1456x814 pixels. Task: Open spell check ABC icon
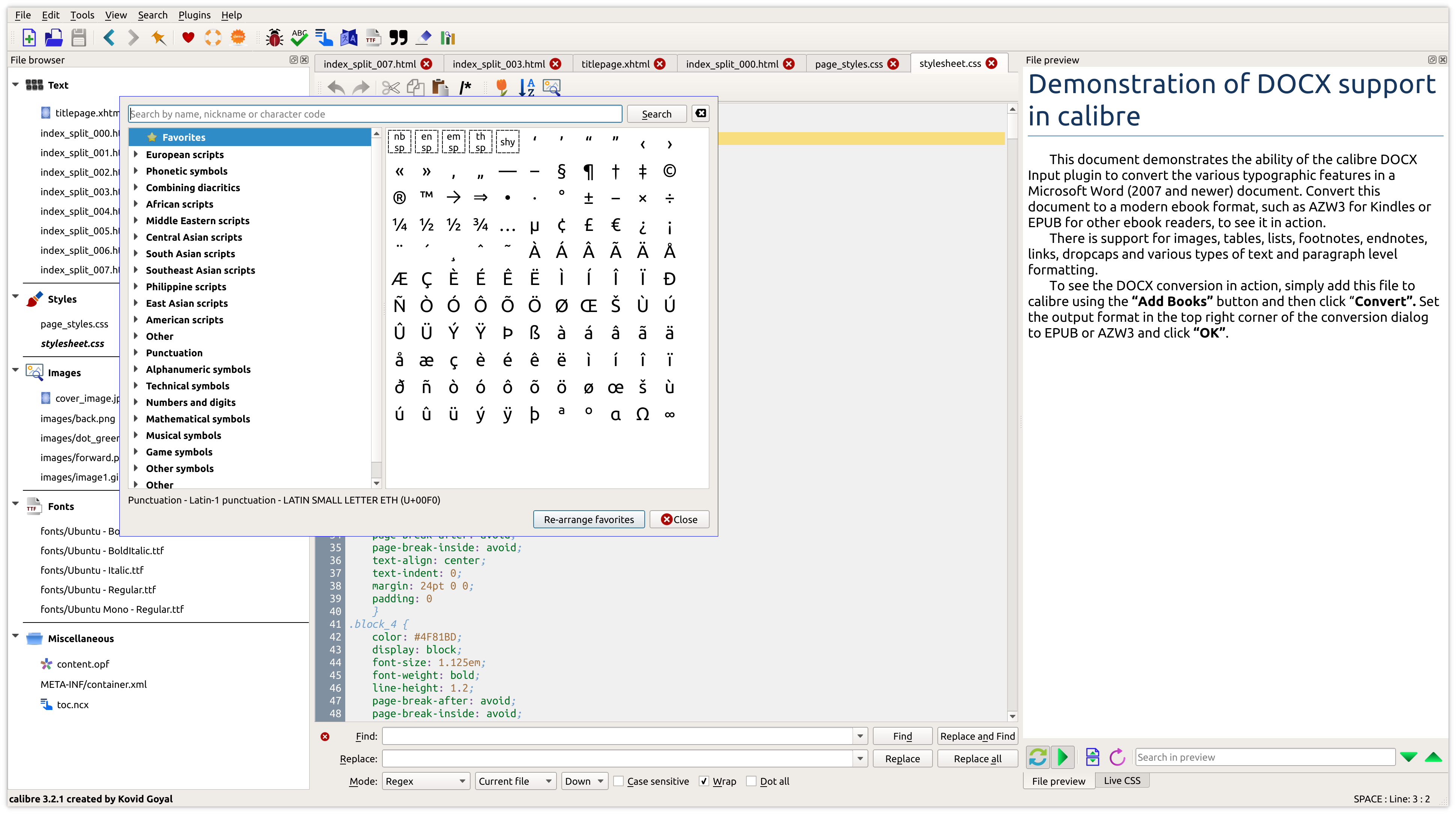299,38
